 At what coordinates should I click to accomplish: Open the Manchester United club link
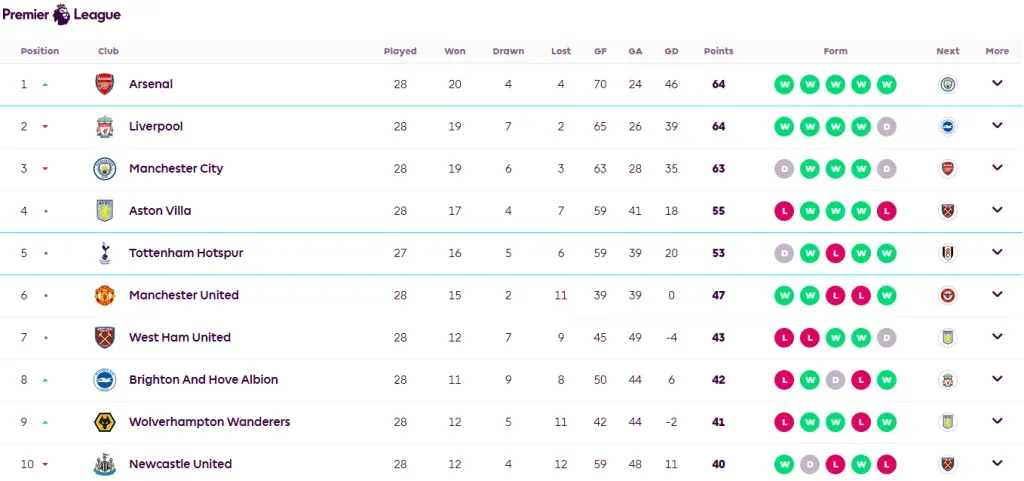[184, 295]
